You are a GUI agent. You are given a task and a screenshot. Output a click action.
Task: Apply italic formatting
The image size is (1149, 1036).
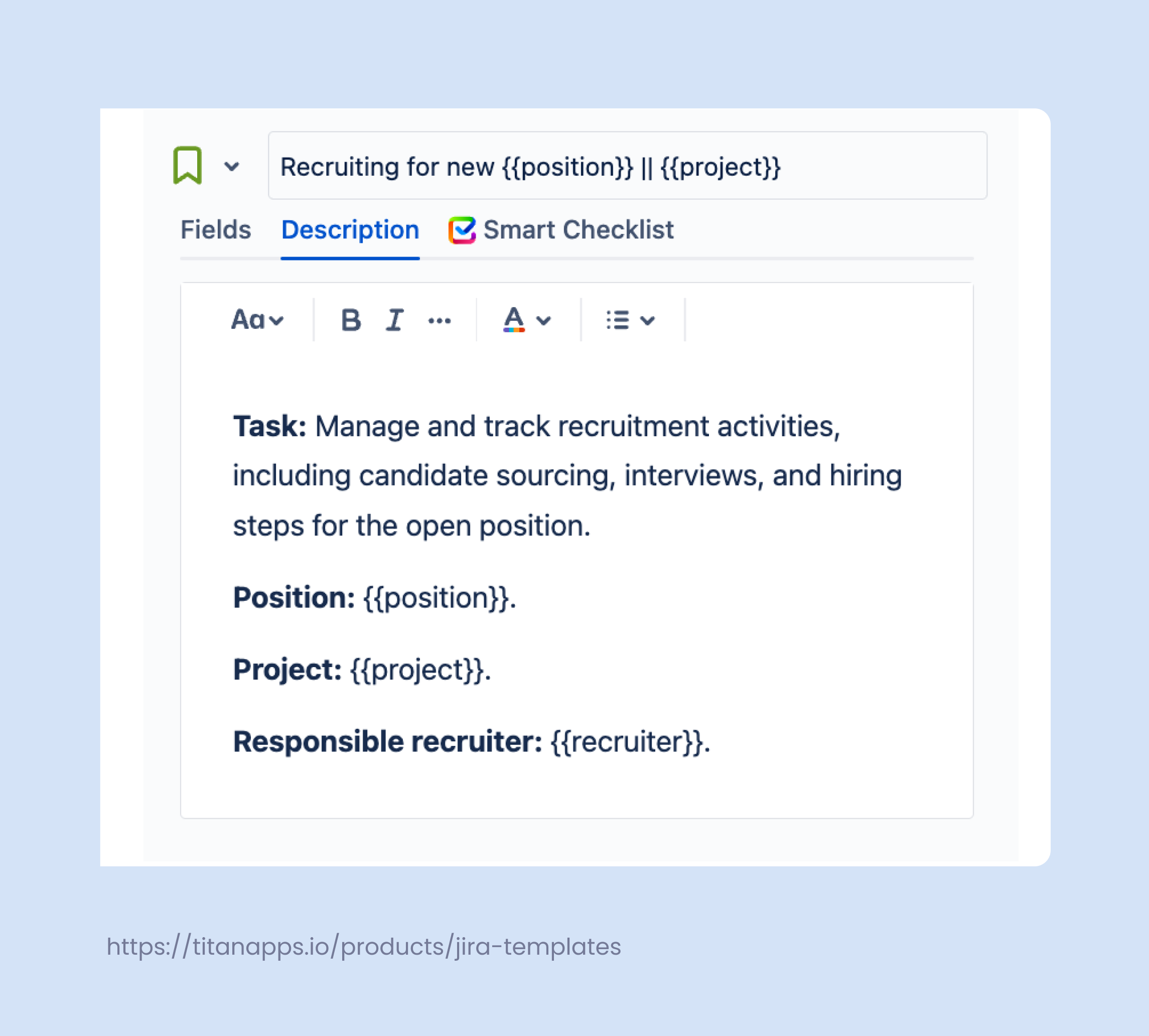tap(395, 319)
